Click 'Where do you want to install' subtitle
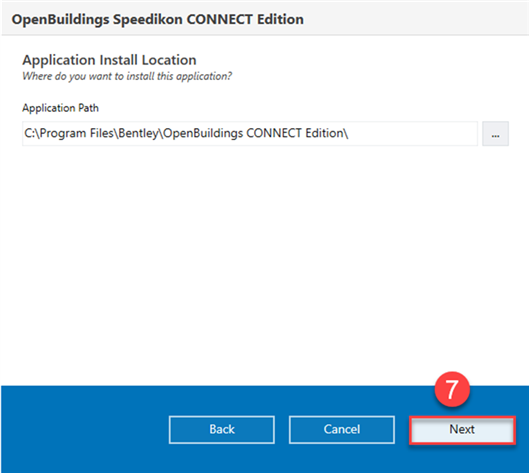 point(127,76)
